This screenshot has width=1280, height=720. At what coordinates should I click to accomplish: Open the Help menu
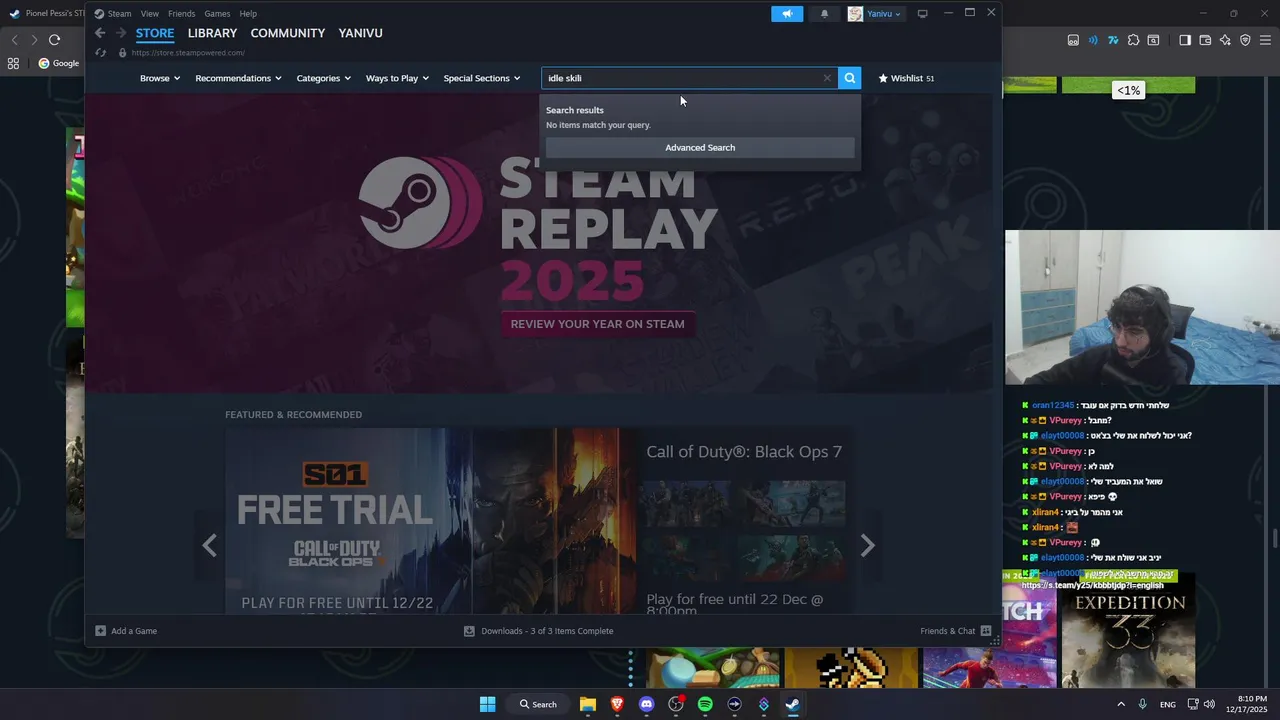point(248,14)
